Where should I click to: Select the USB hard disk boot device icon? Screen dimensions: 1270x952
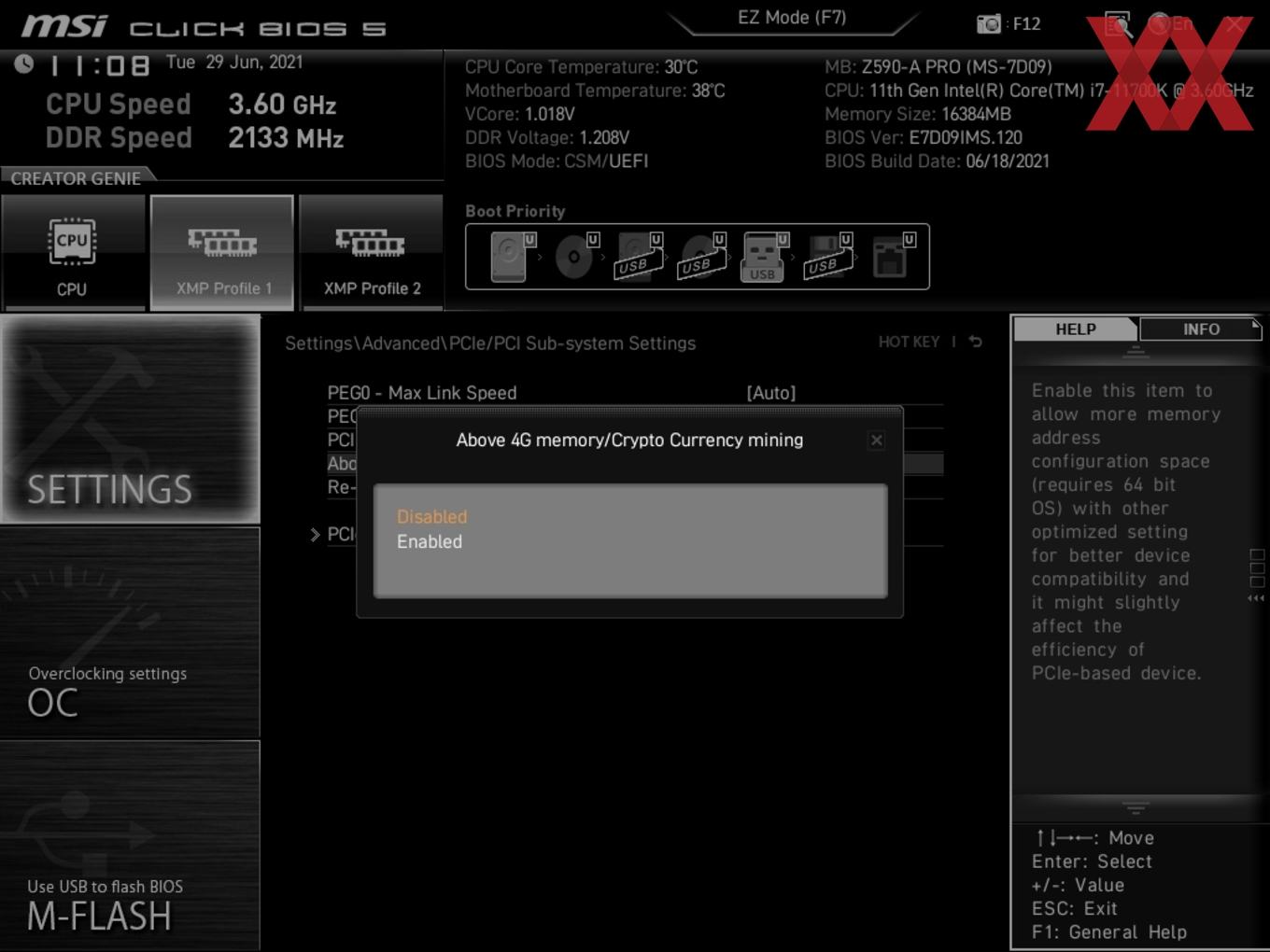click(638, 257)
